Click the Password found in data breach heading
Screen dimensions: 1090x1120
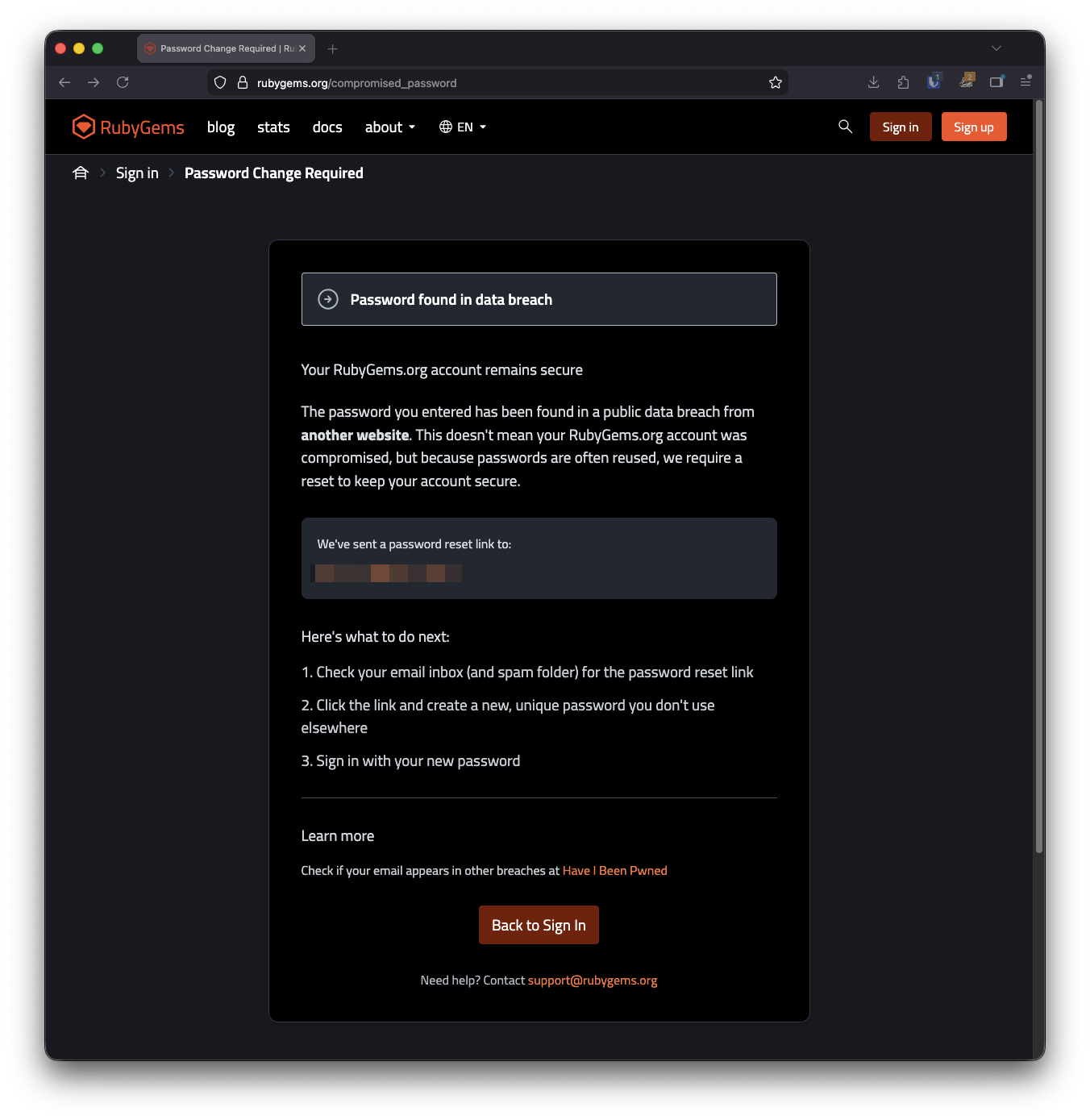[451, 299]
